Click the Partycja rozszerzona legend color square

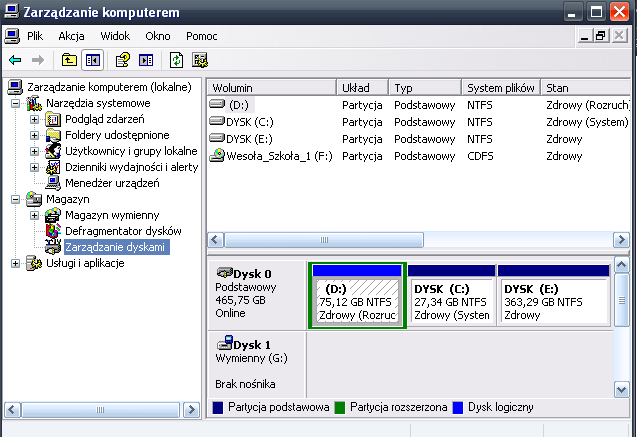click(340, 407)
